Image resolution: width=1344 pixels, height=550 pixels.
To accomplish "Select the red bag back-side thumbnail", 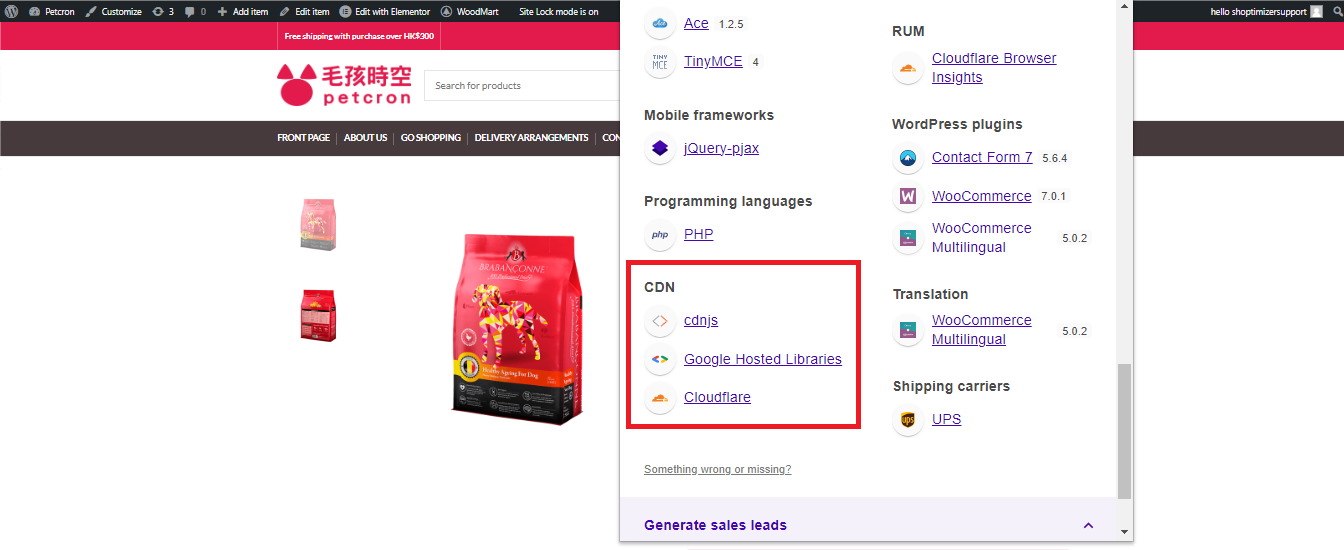I will point(319,315).
